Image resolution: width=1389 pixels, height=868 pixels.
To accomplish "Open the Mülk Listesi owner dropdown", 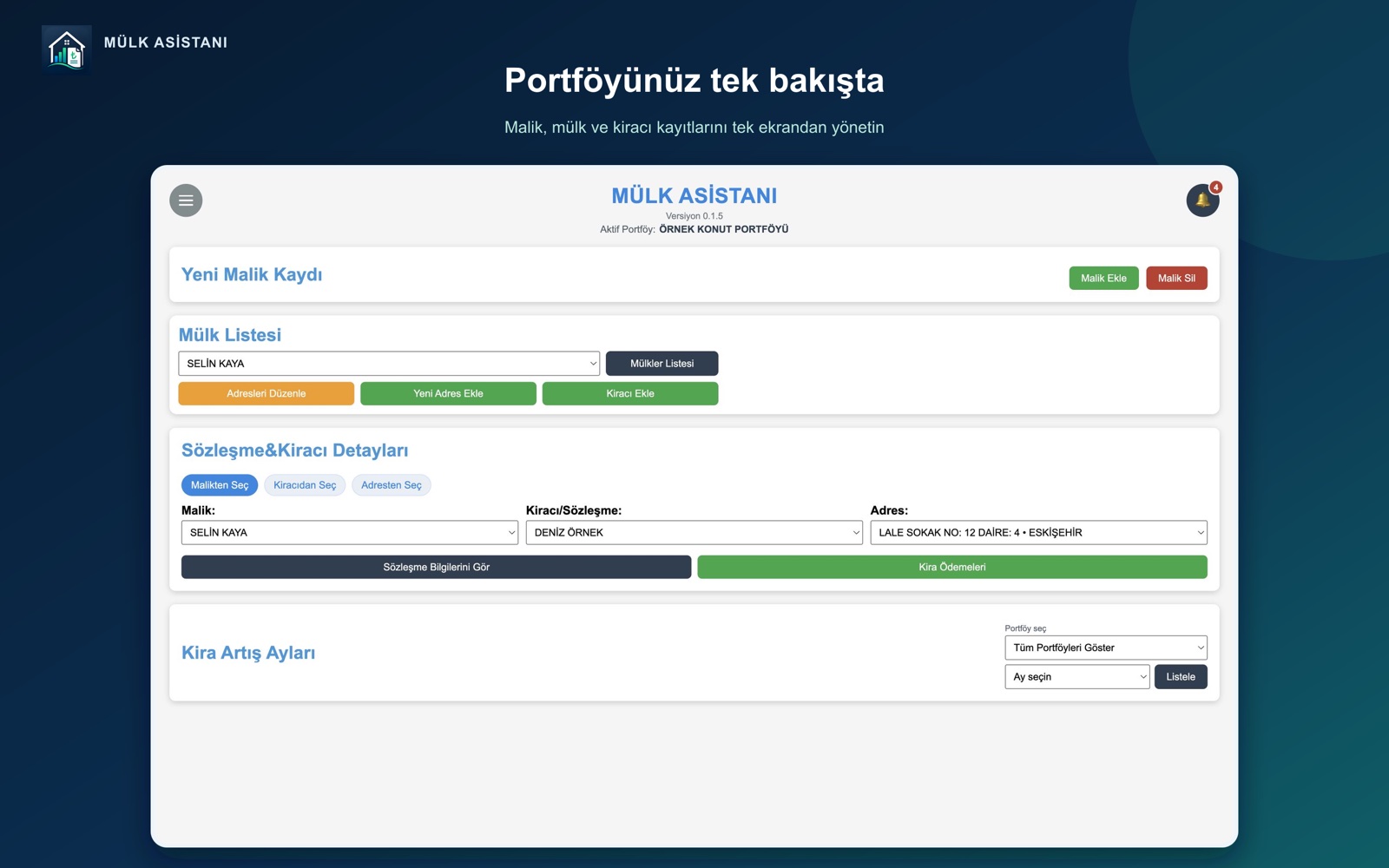I will [x=389, y=364].
